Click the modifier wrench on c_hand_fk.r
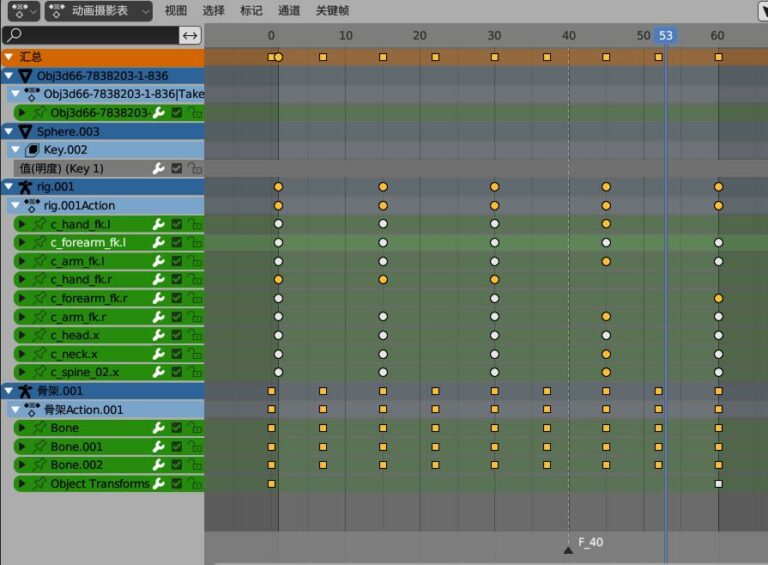 (x=158, y=280)
